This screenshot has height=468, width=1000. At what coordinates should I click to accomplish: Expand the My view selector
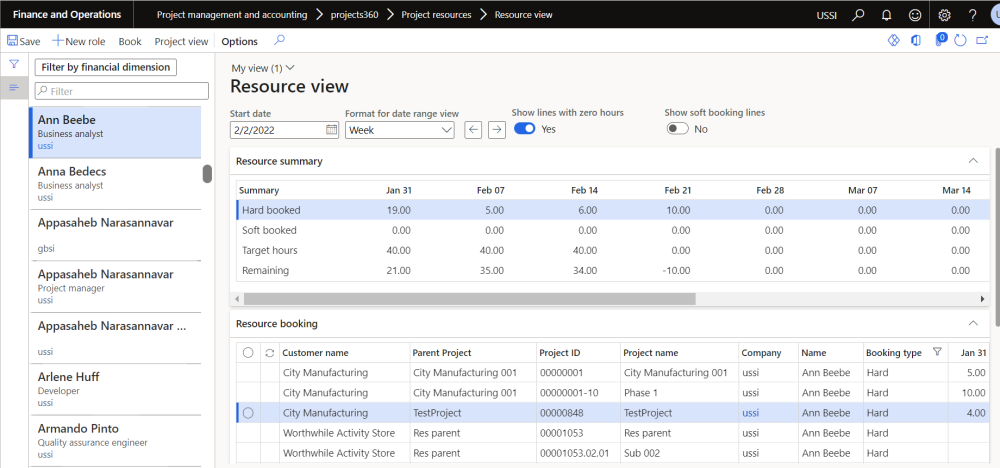tap(263, 68)
